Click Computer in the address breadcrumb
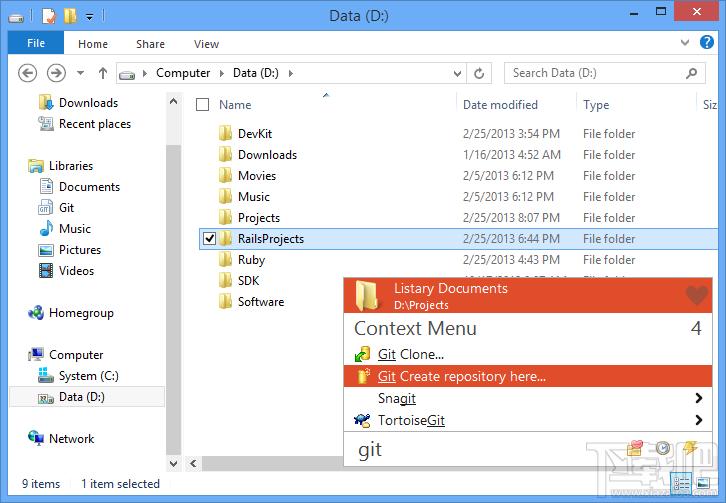The width and height of the screenshot is (726, 503). pos(183,73)
